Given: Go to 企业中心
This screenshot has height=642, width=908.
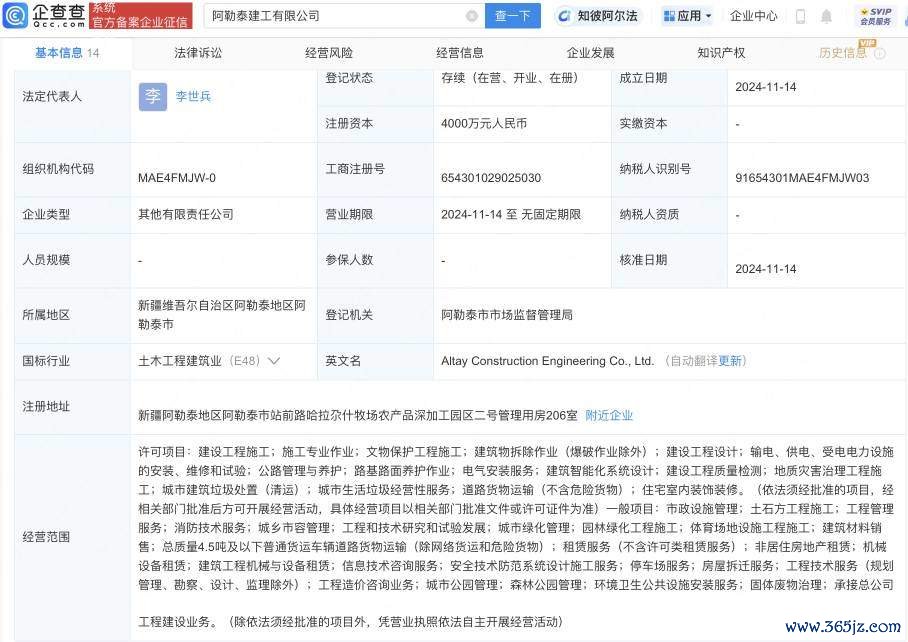Looking at the screenshot, I should (753, 16).
